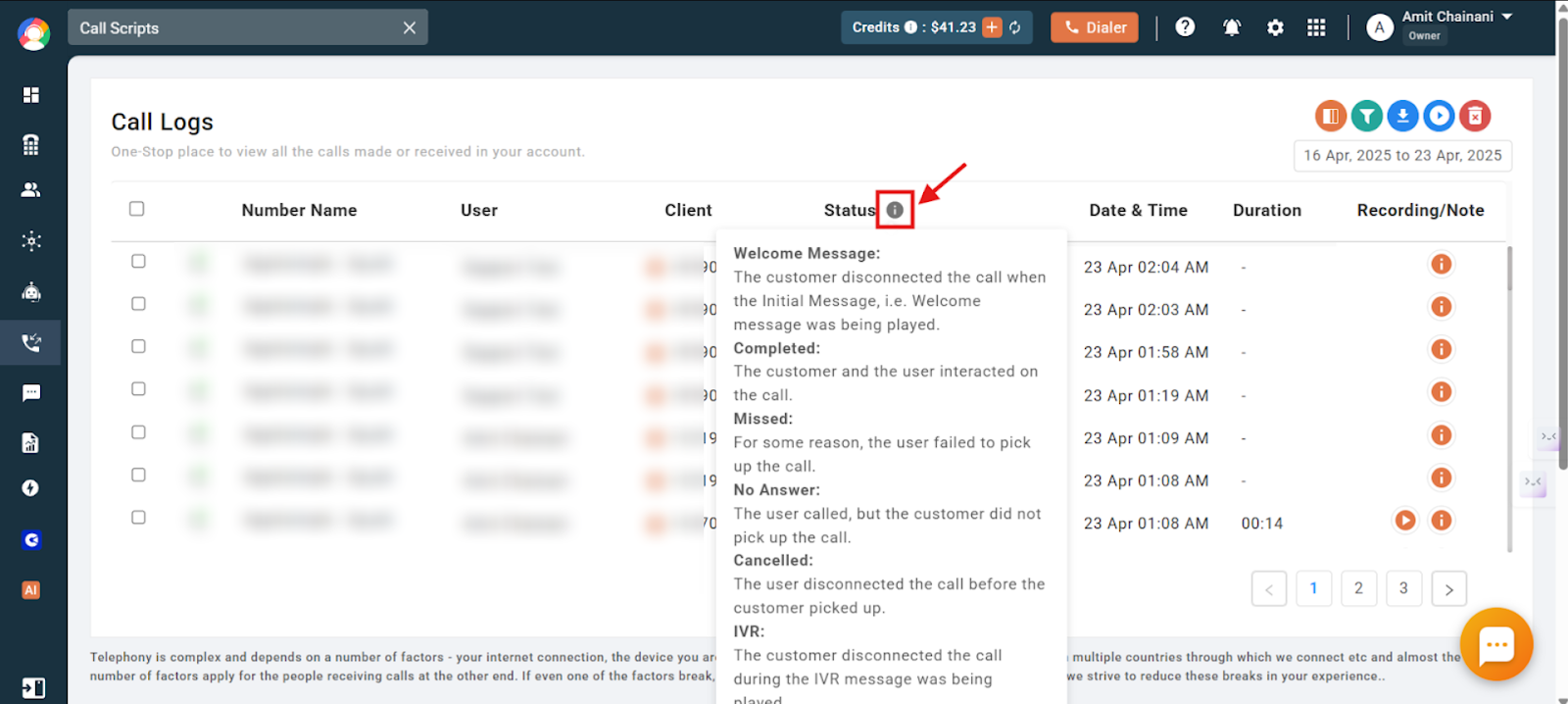The width and height of the screenshot is (1568, 704).
Task: Open the Numbers keypad icon in the sidebar
Action: click(x=31, y=145)
